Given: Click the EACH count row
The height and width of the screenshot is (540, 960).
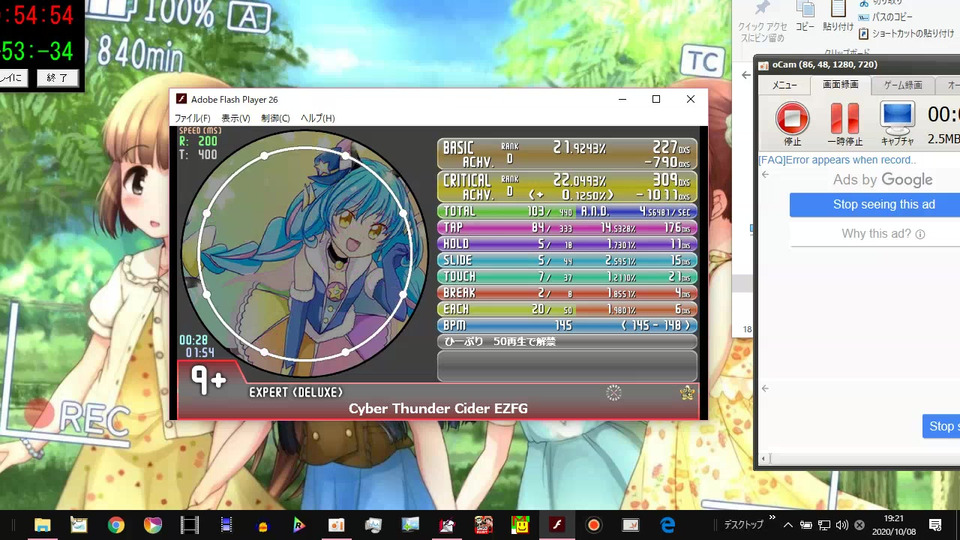Looking at the screenshot, I should point(567,309).
